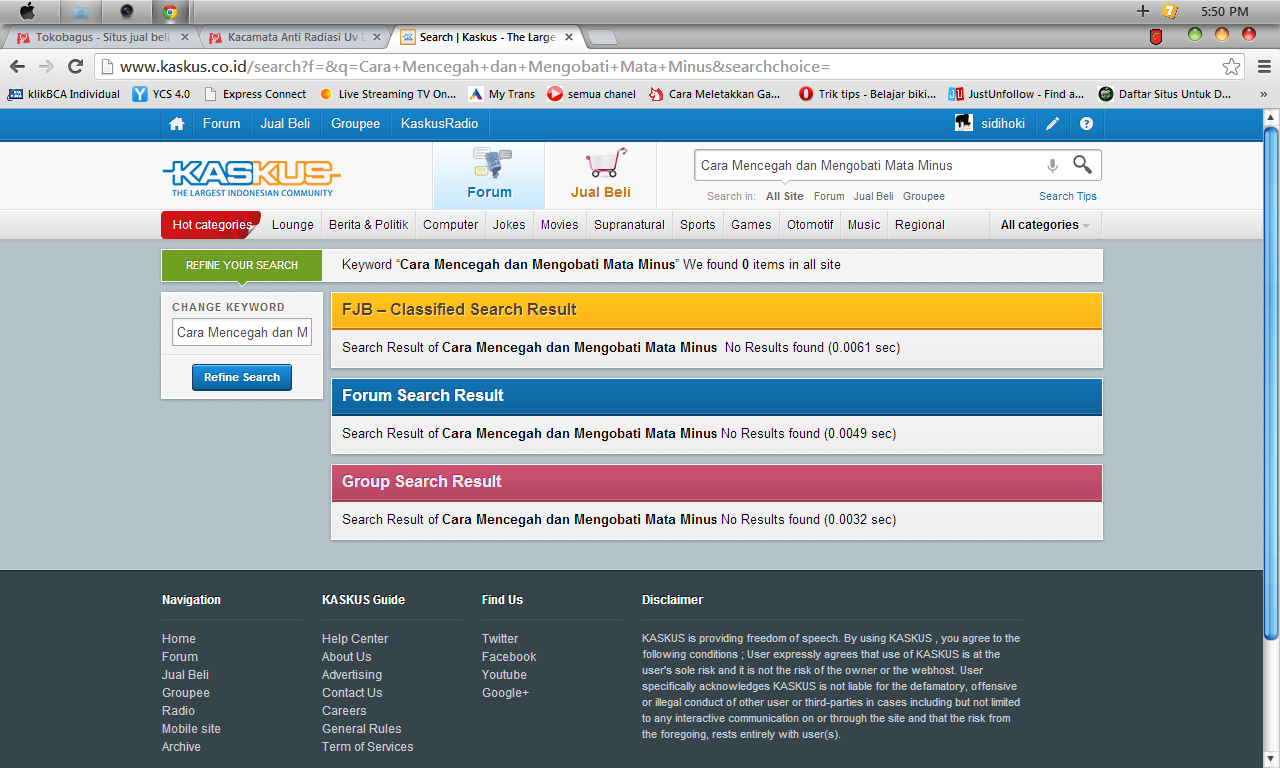Open Express Connect bookmark
This screenshot has height=768, width=1280.
[x=255, y=94]
